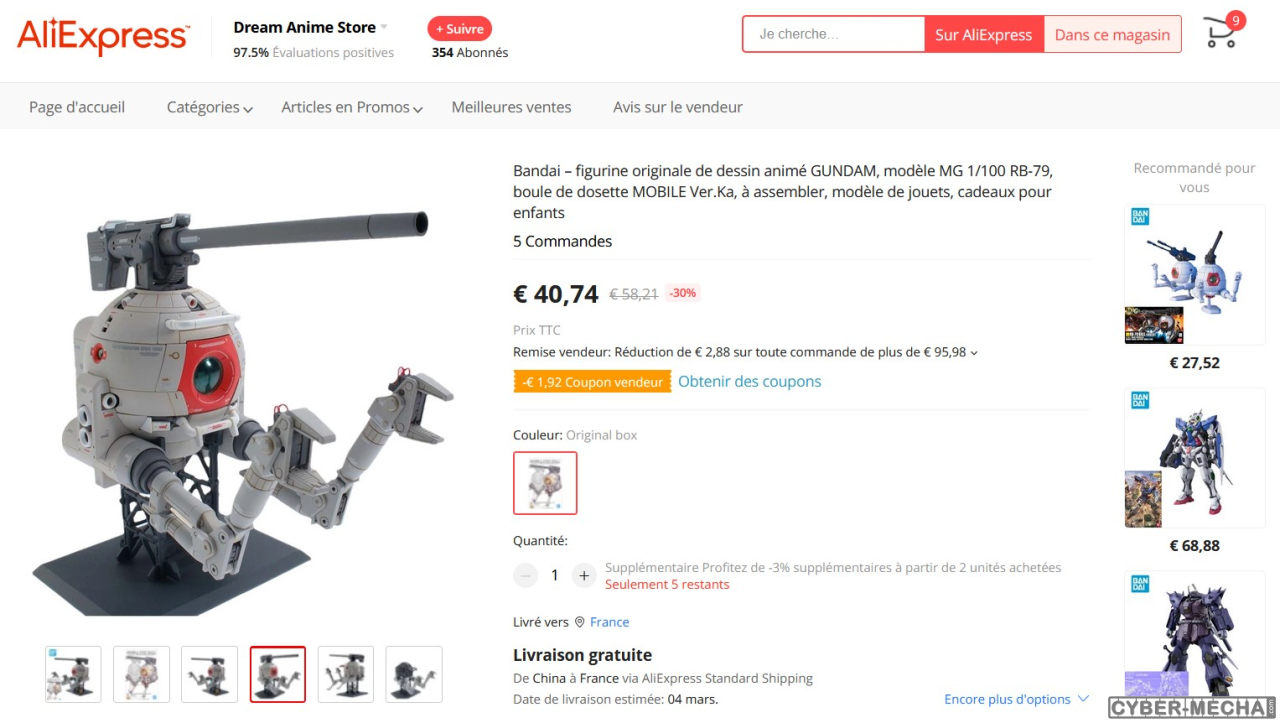
Task: Select the first product thumbnail image
Action: pos(73,674)
